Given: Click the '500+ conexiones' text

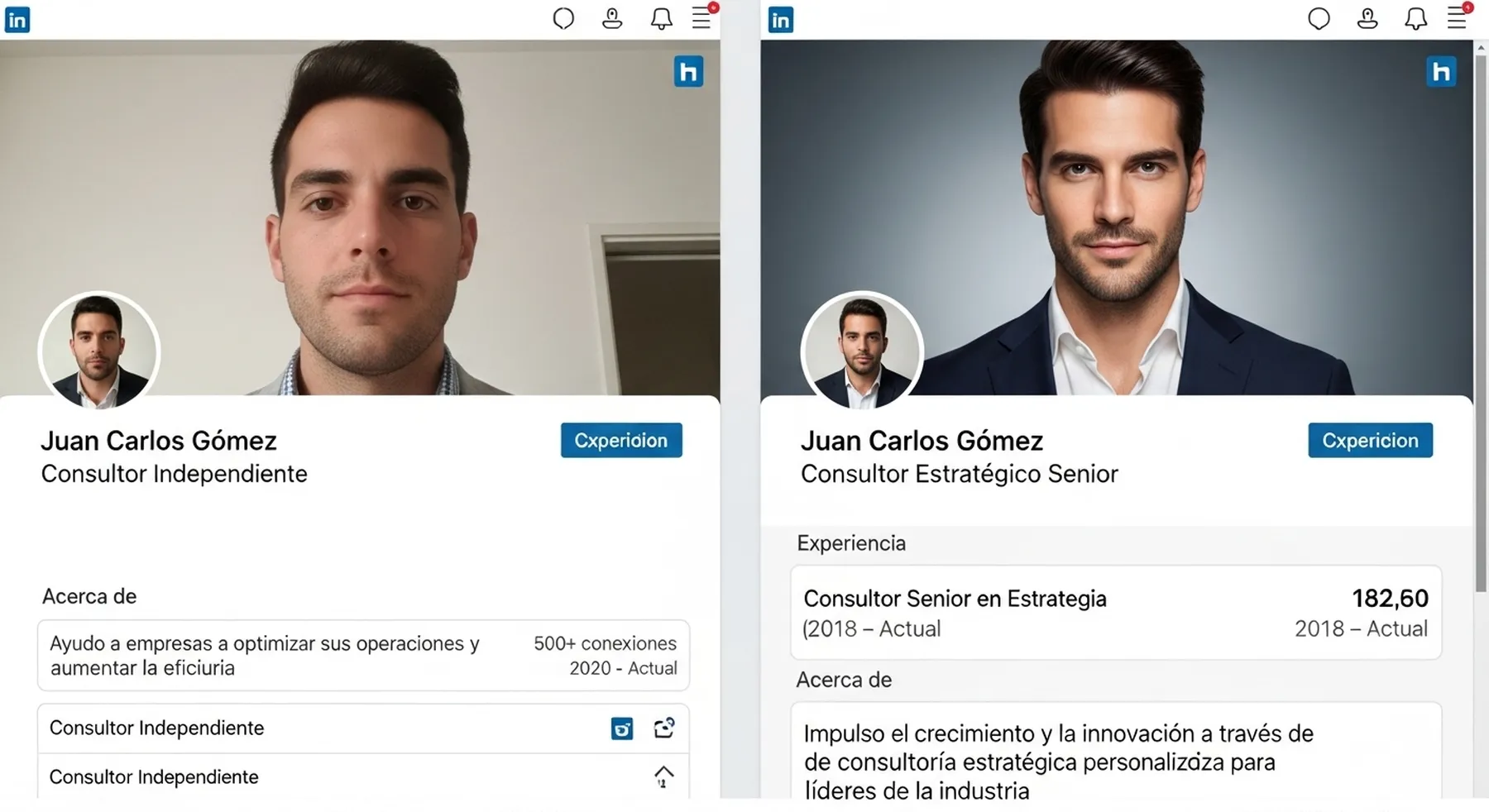Looking at the screenshot, I should 605,643.
